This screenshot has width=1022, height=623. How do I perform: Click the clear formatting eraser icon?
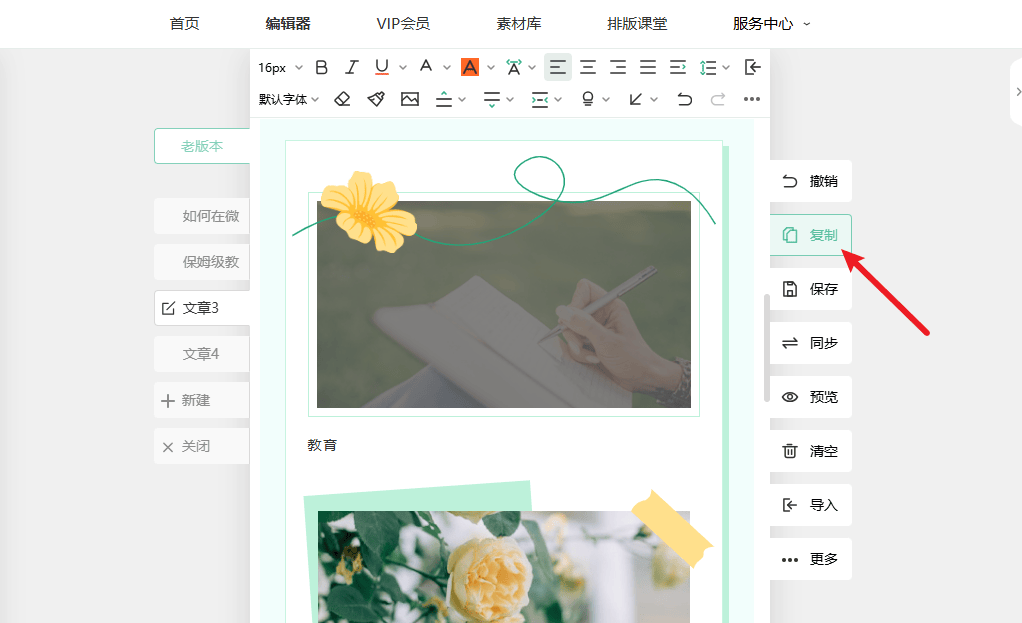342,99
